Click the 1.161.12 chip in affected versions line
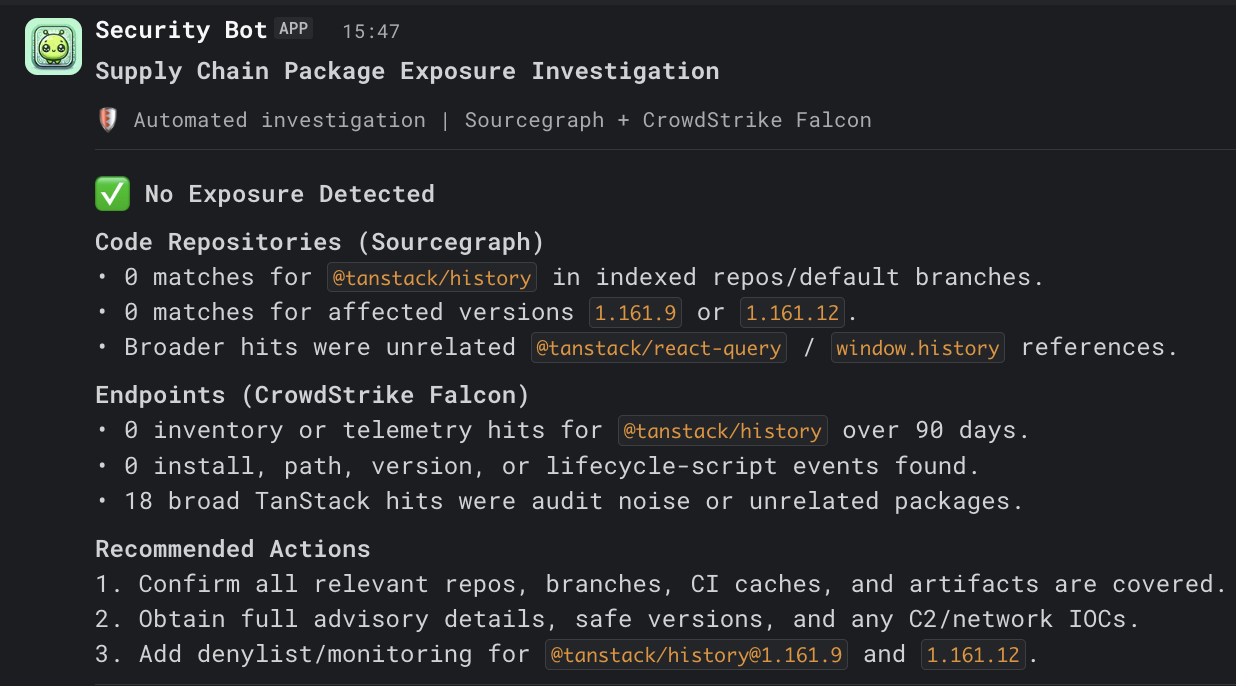 point(793,312)
